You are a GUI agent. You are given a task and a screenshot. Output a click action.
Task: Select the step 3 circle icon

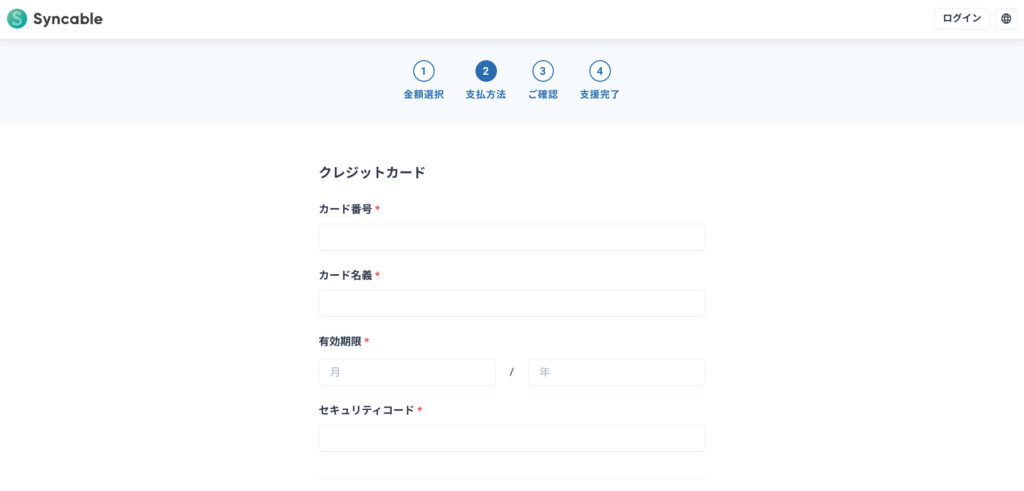pyautogui.click(x=542, y=71)
